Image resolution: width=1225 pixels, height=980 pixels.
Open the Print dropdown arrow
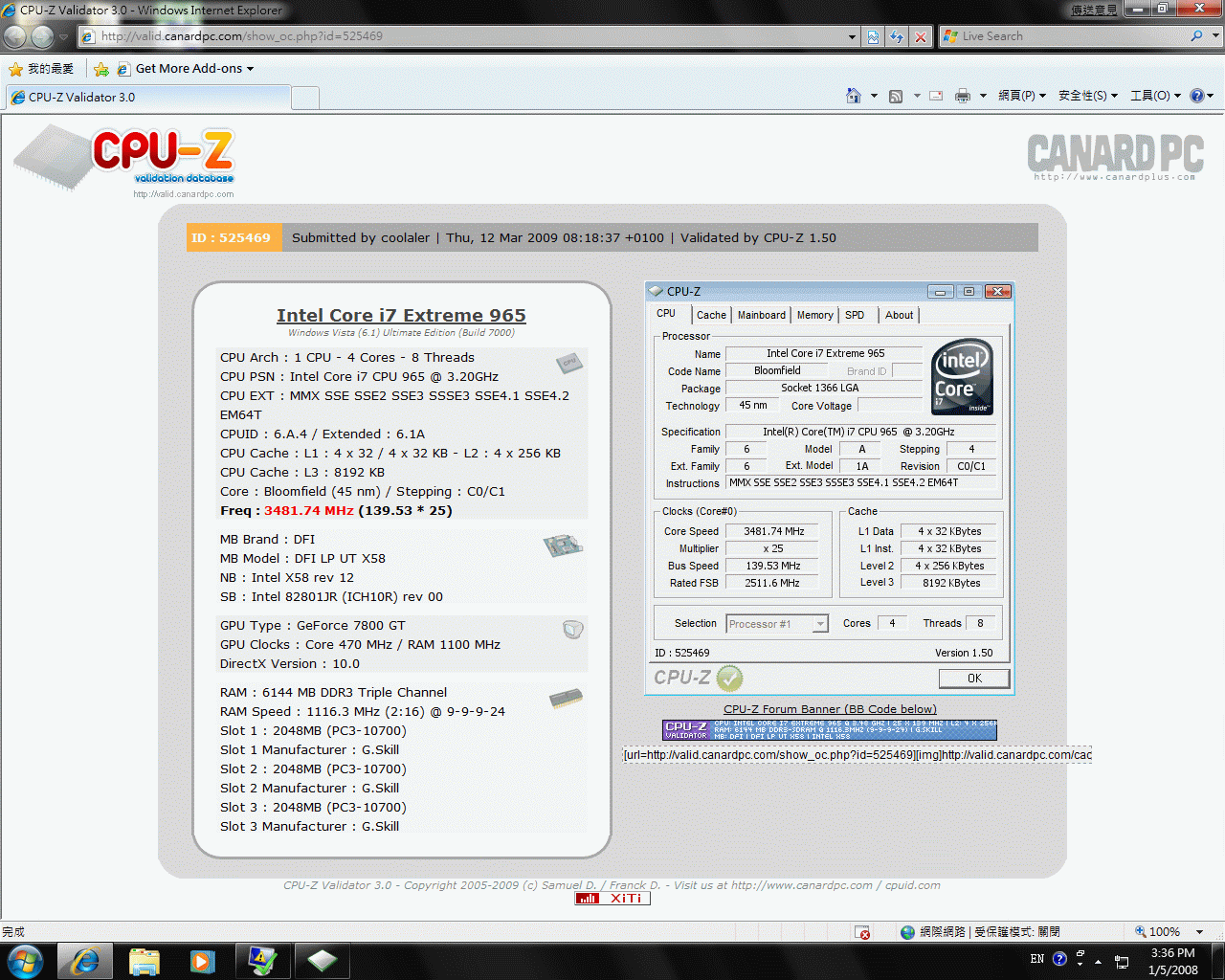coord(982,96)
